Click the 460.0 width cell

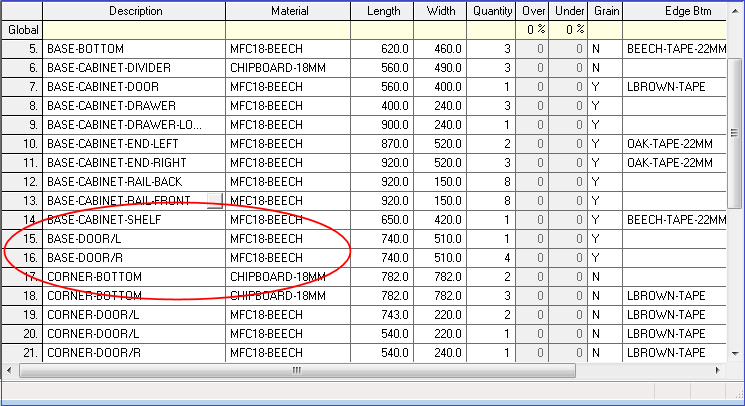point(440,49)
